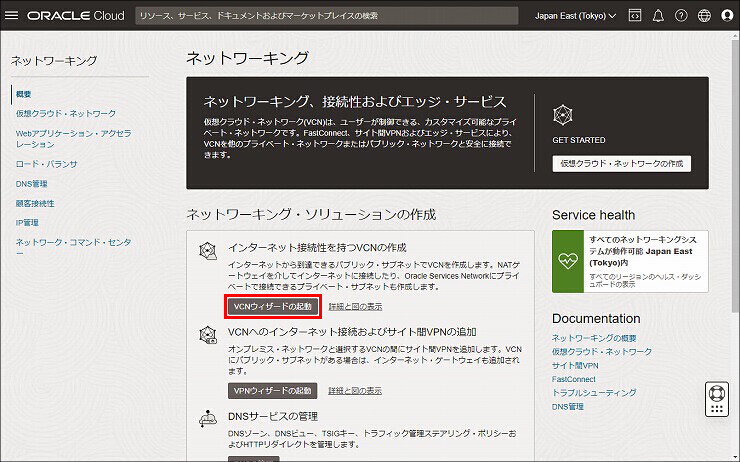Click インターネット接続性を持つVCNの作成 heading

pos(317,247)
